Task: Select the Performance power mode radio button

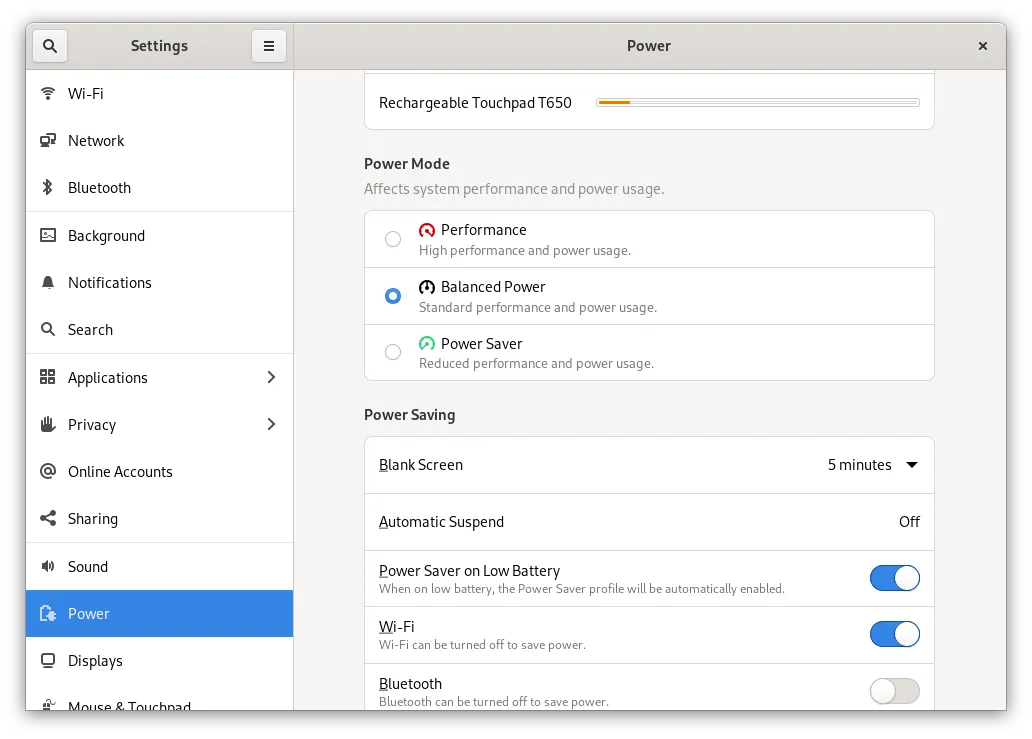Action: [x=393, y=239]
